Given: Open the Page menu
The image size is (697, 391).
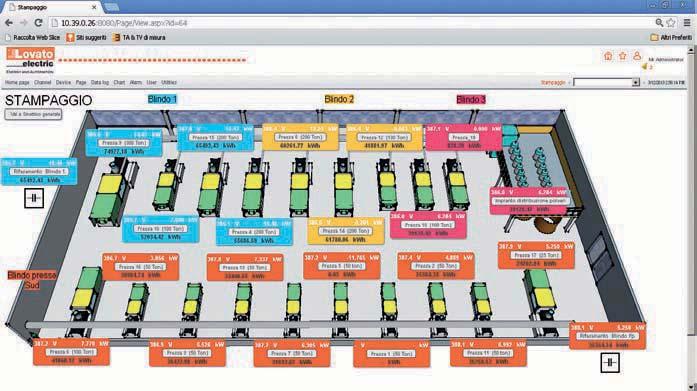Looking at the screenshot, I should click(81, 83).
